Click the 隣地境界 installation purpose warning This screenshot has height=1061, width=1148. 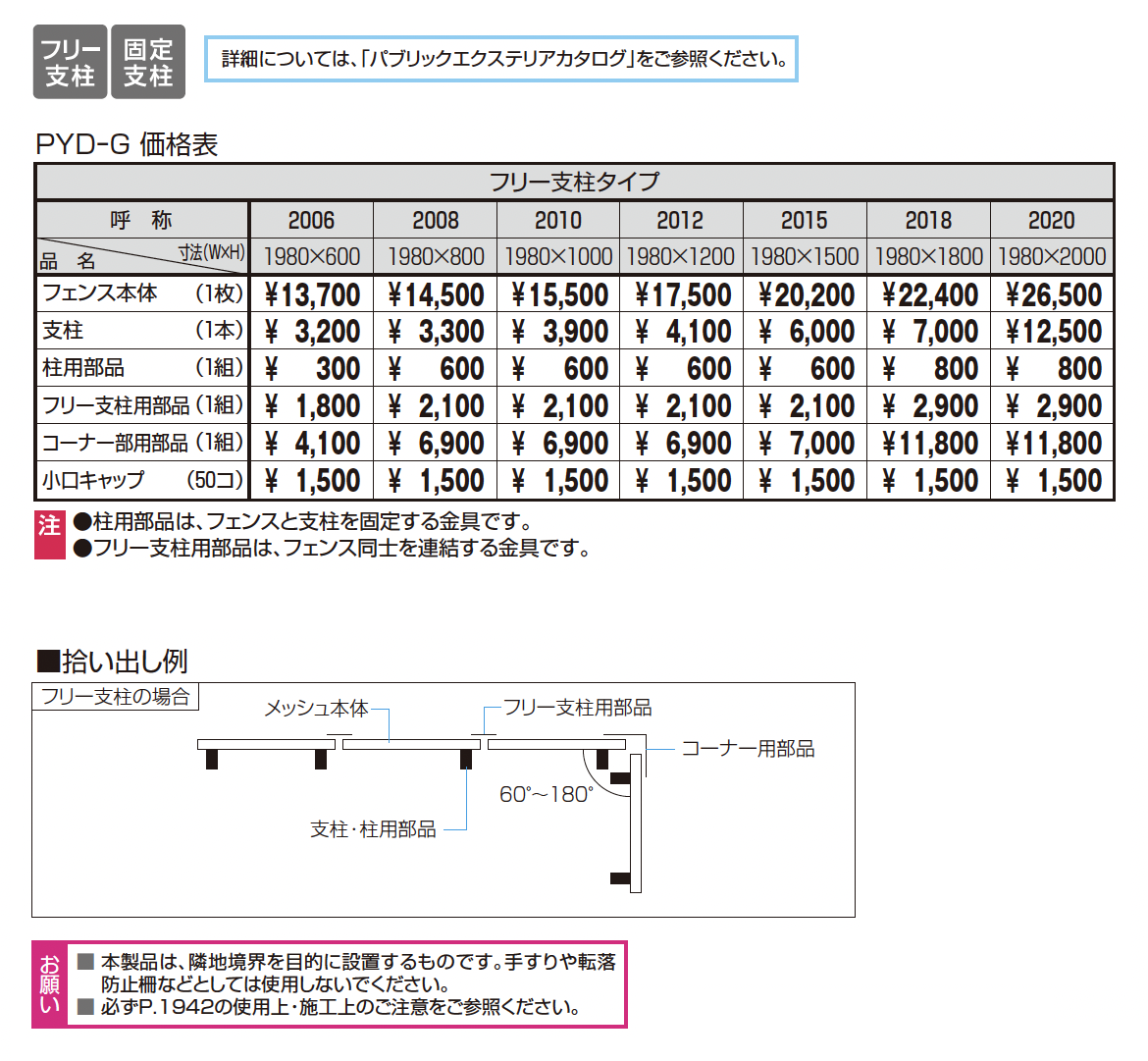tap(347, 973)
